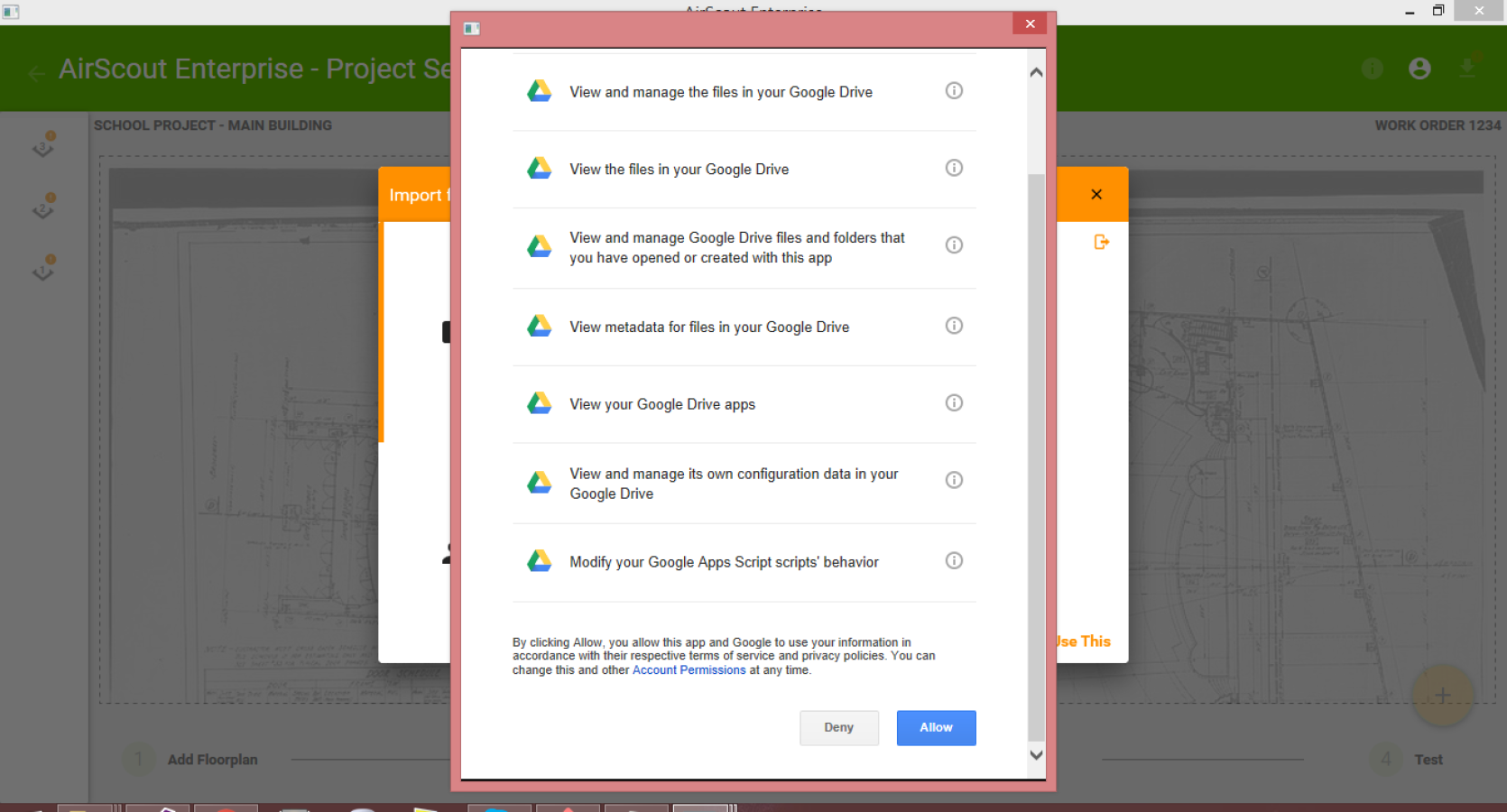Click info icon beside Google Drive apps permission

[x=954, y=402]
